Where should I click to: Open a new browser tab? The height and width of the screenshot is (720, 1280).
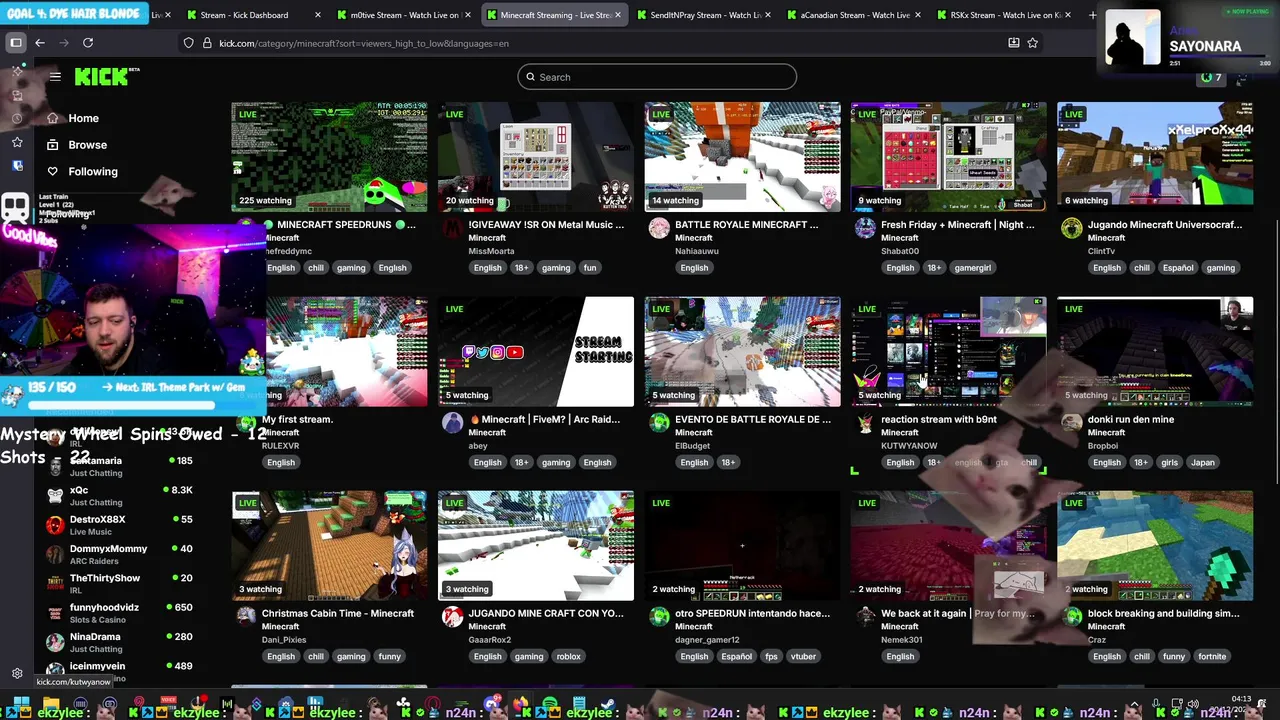pos(1092,15)
